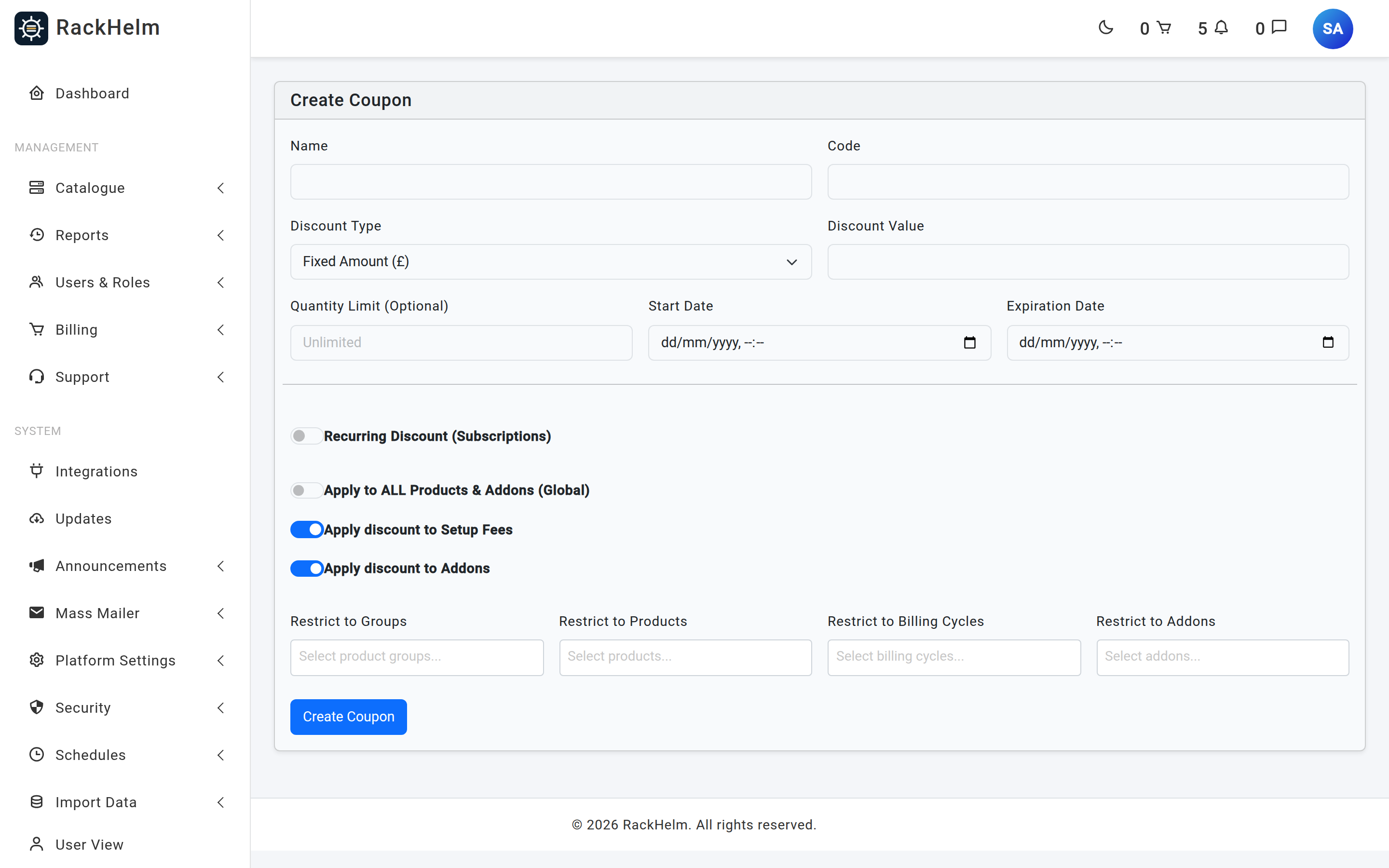
Task: Open notifications bell icon
Action: point(1221,27)
